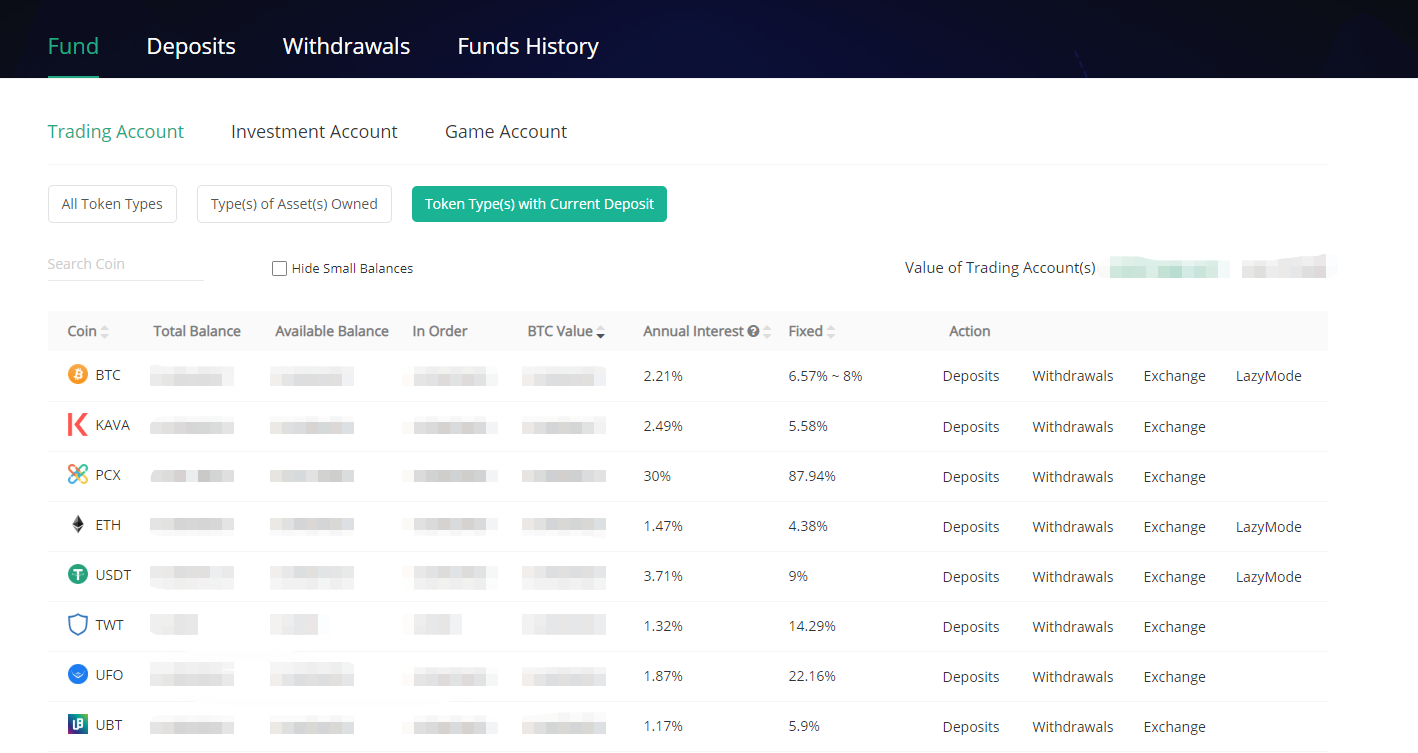This screenshot has width=1418, height=753.
Task: Click the BTC coin icon
Action: [x=77, y=375]
